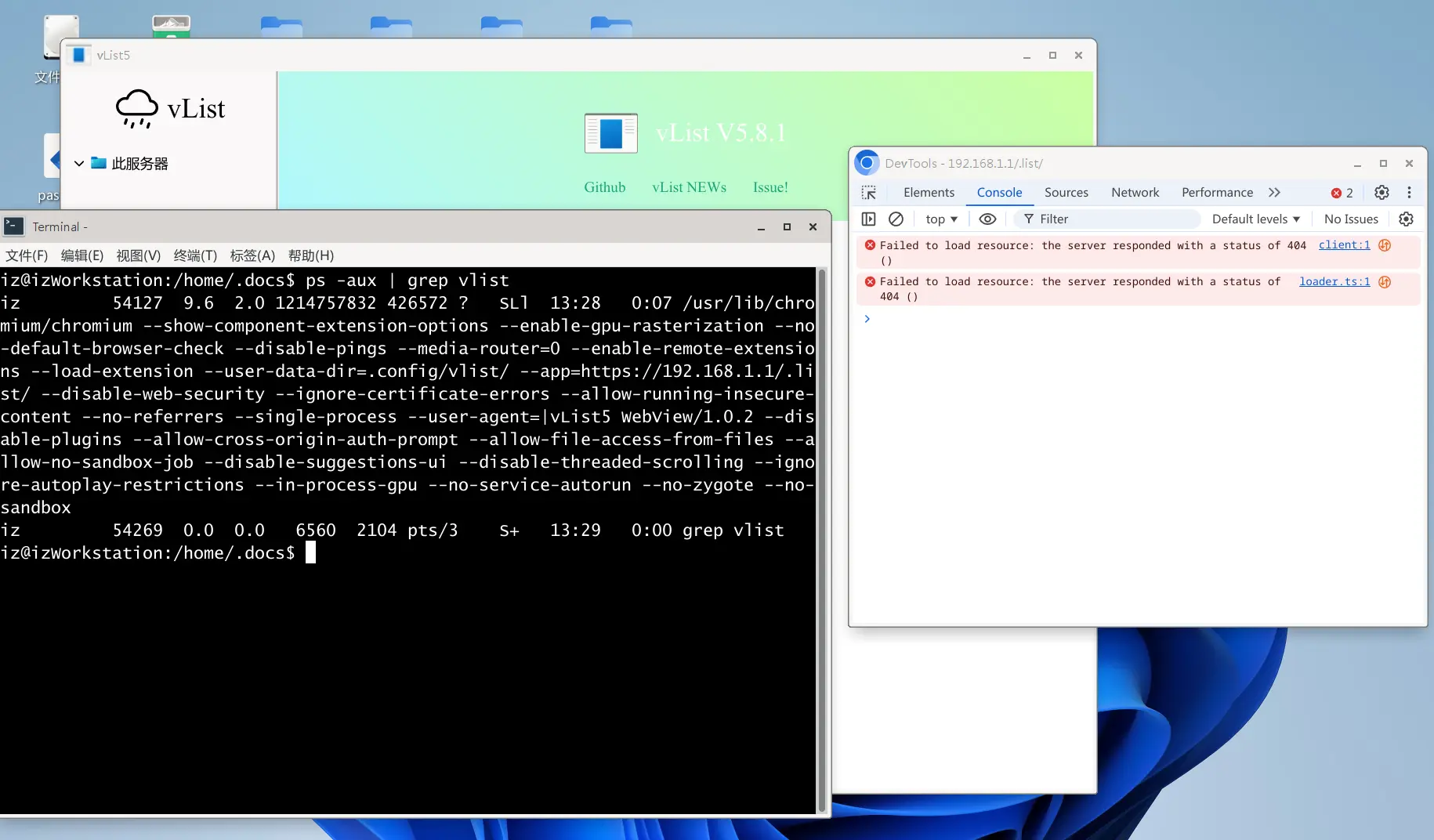Open the Issue! link in vList
This screenshot has height=840, width=1434.
click(770, 187)
